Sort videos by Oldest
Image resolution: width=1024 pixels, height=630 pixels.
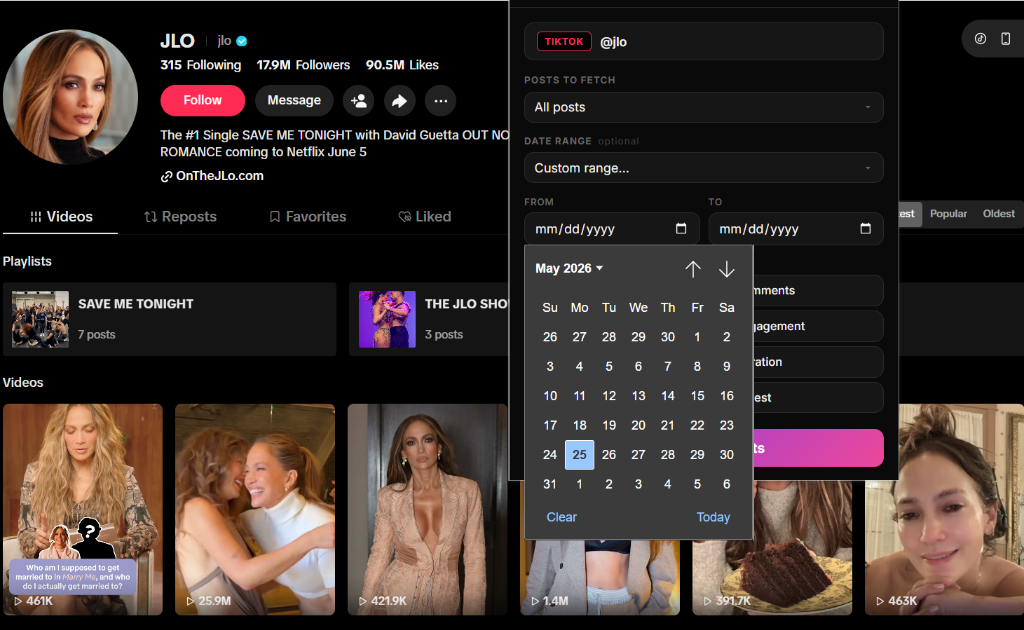coord(999,213)
